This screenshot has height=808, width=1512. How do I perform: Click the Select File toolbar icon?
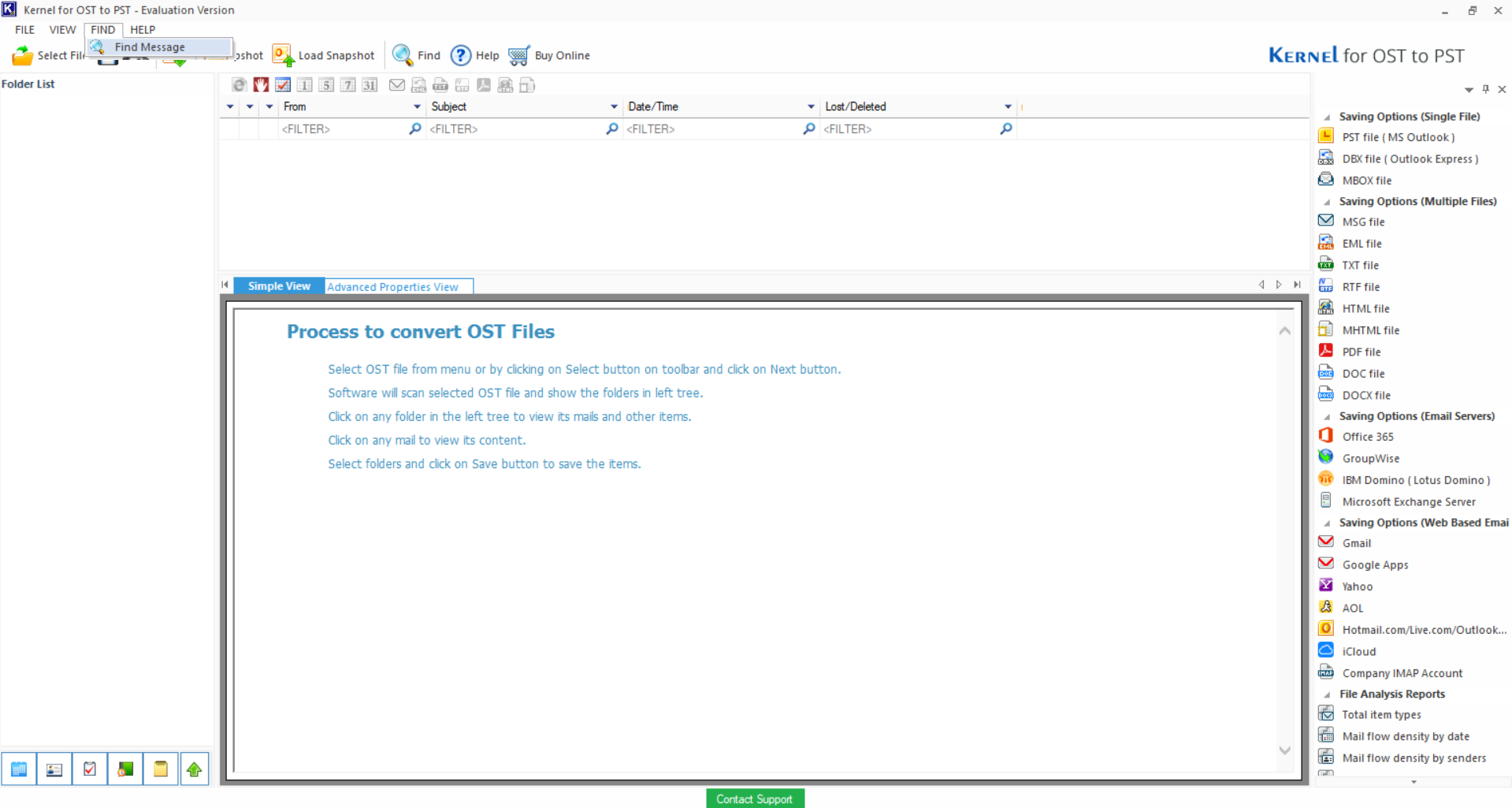pyautogui.click(x=23, y=55)
